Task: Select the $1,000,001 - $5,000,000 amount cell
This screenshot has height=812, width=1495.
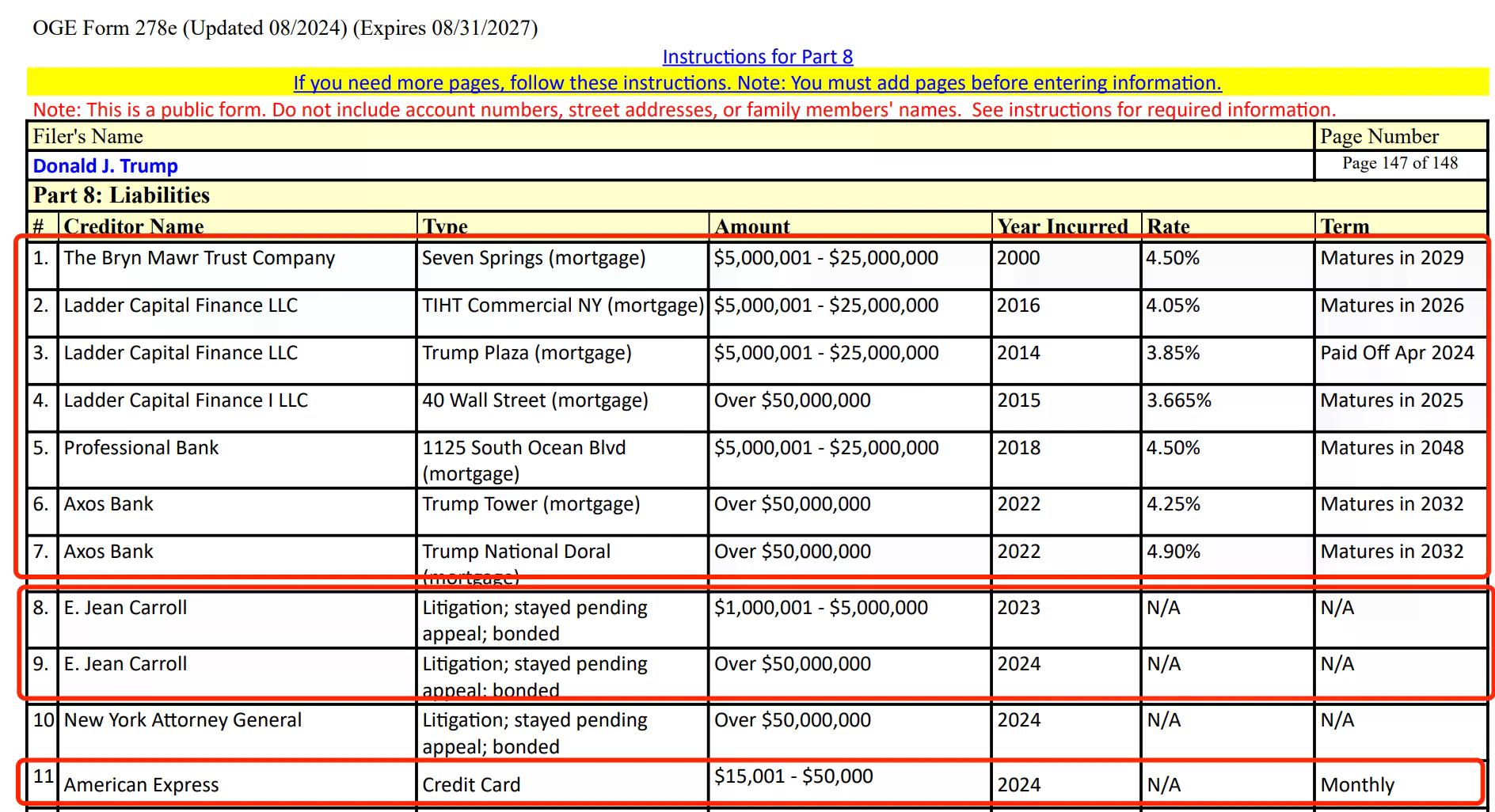Action: coord(820,609)
